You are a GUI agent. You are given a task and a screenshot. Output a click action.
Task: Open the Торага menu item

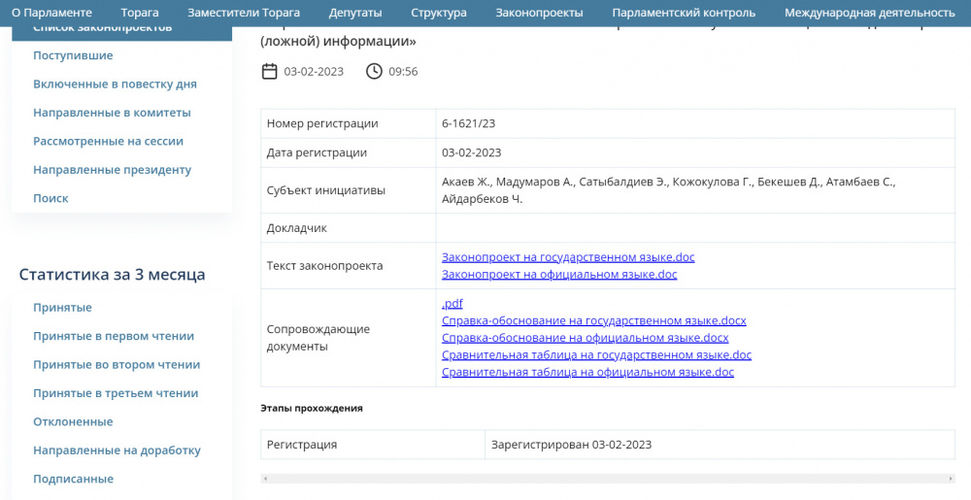pos(139,13)
